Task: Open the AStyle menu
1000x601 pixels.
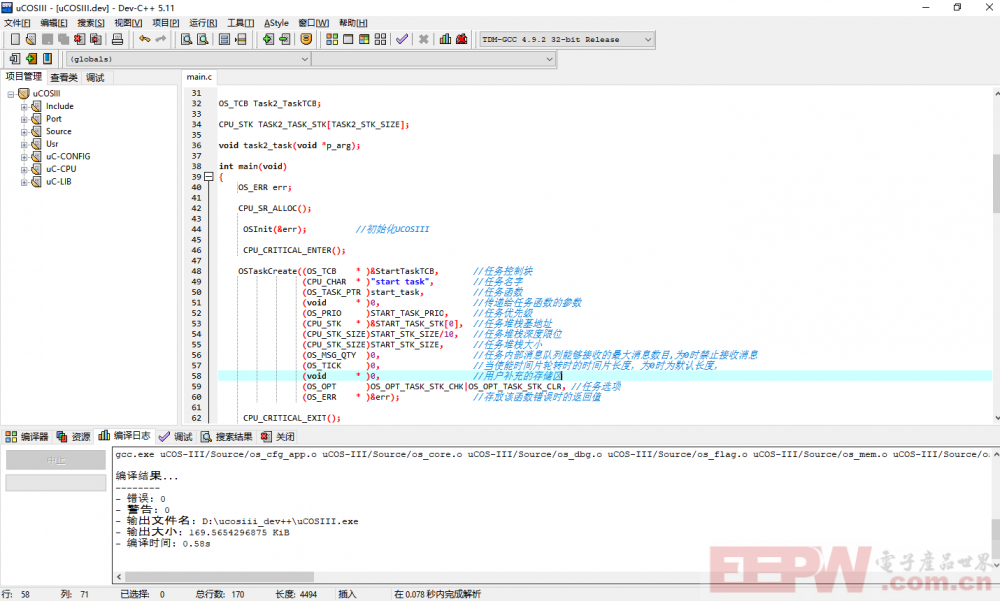Action: click(276, 23)
